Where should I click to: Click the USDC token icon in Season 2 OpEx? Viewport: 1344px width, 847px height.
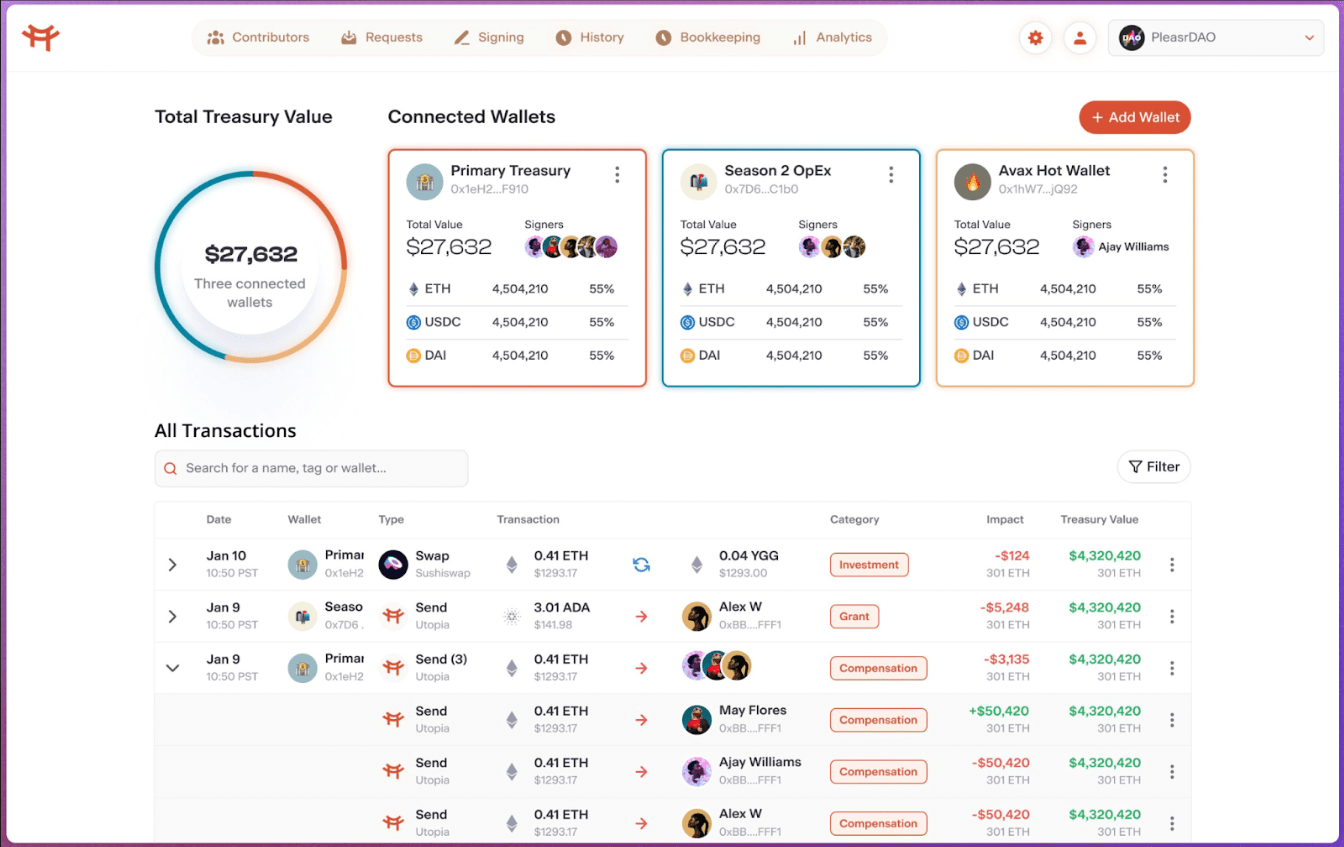(x=687, y=321)
